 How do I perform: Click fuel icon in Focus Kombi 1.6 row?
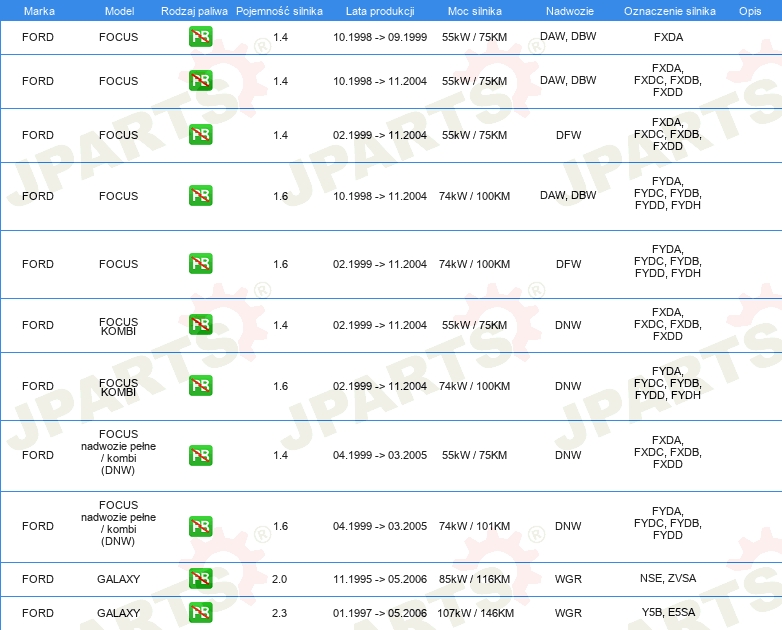click(200, 386)
